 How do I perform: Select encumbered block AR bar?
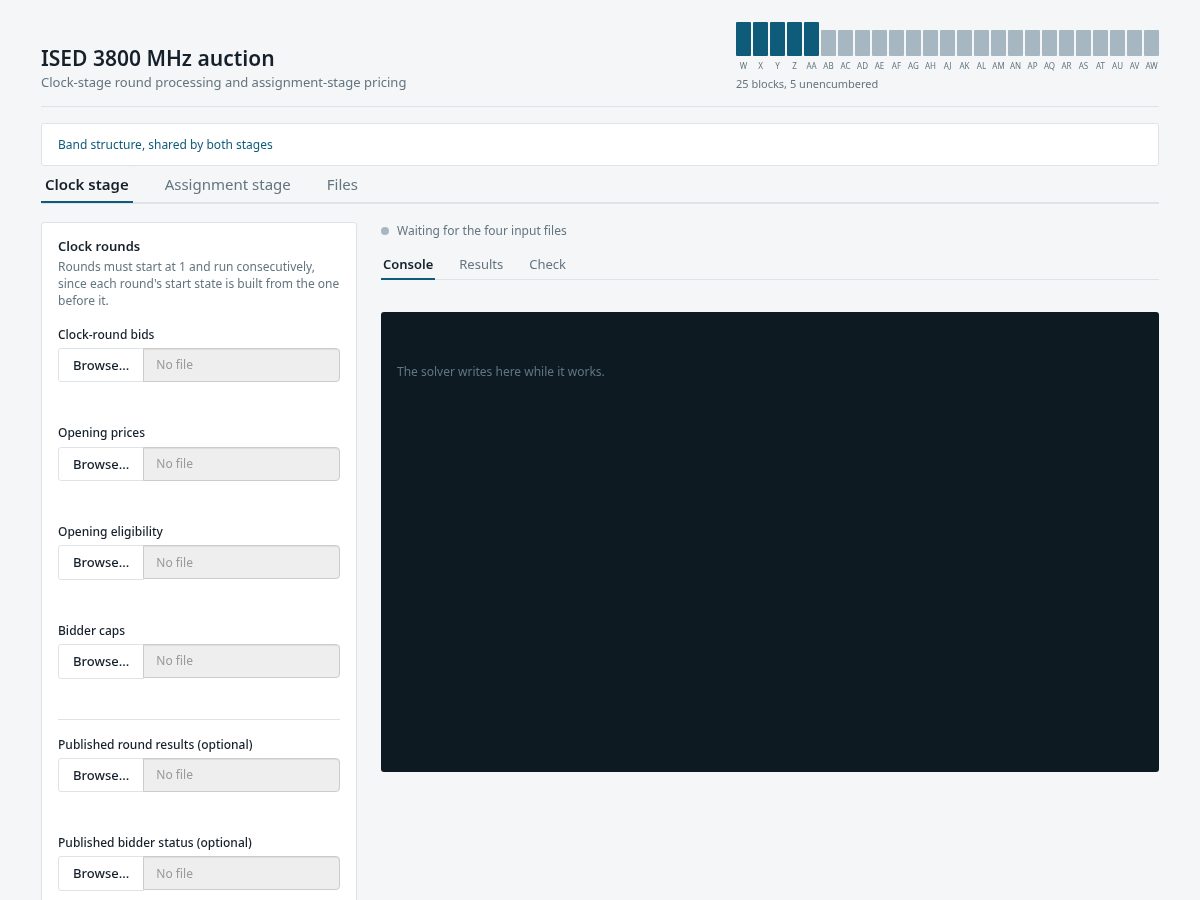1066,43
